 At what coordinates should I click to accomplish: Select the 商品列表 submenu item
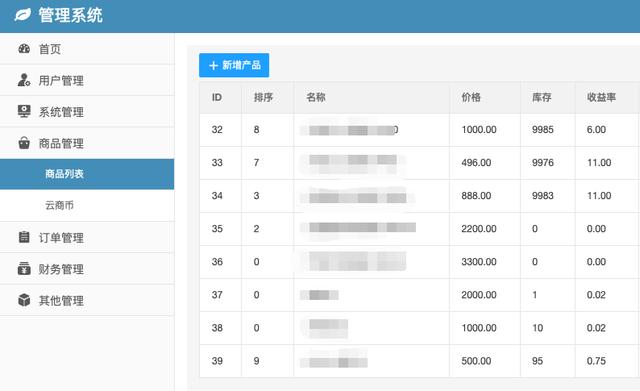pyautogui.click(x=87, y=174)
